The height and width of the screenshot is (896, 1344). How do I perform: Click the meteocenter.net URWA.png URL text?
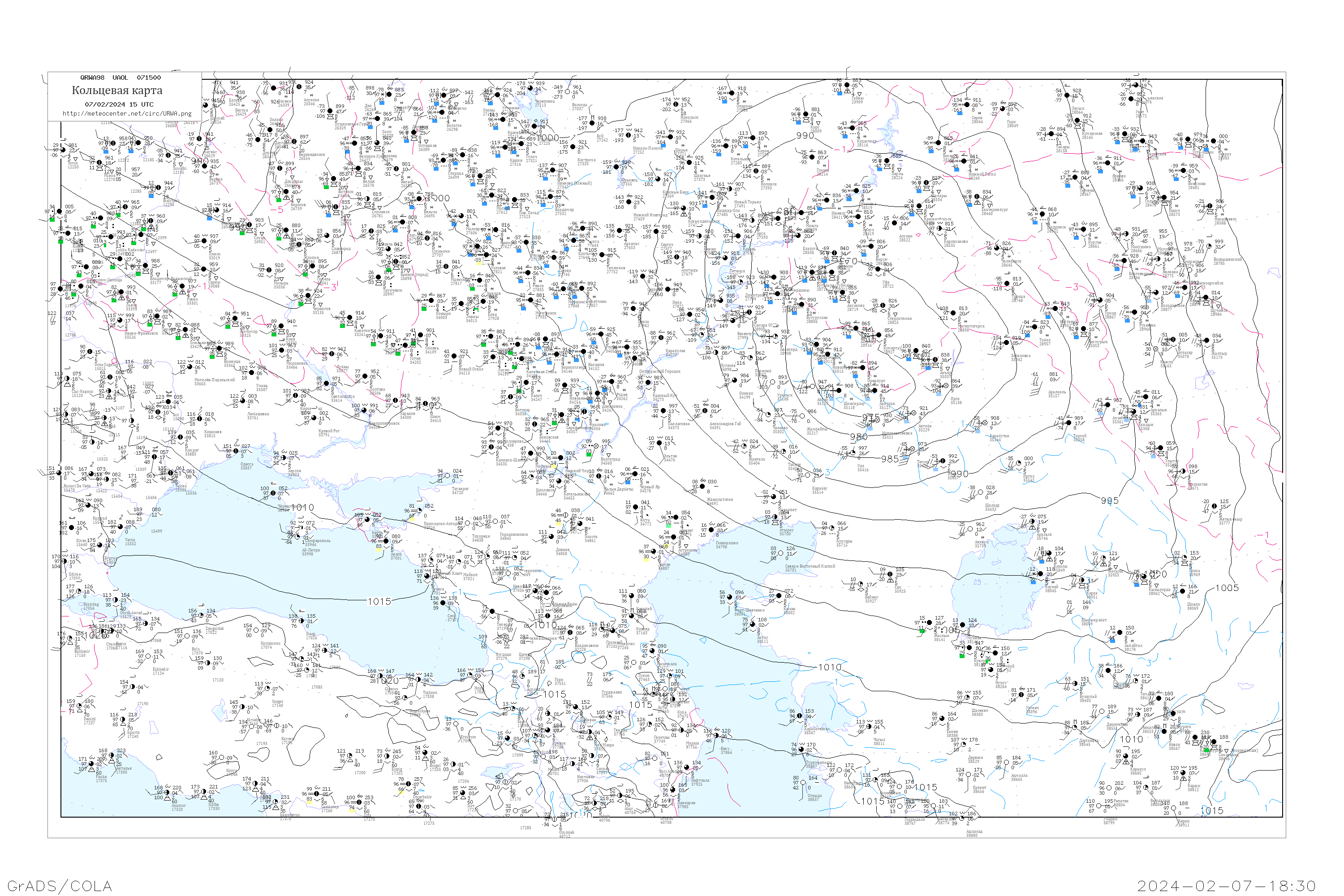pos(127,113)
